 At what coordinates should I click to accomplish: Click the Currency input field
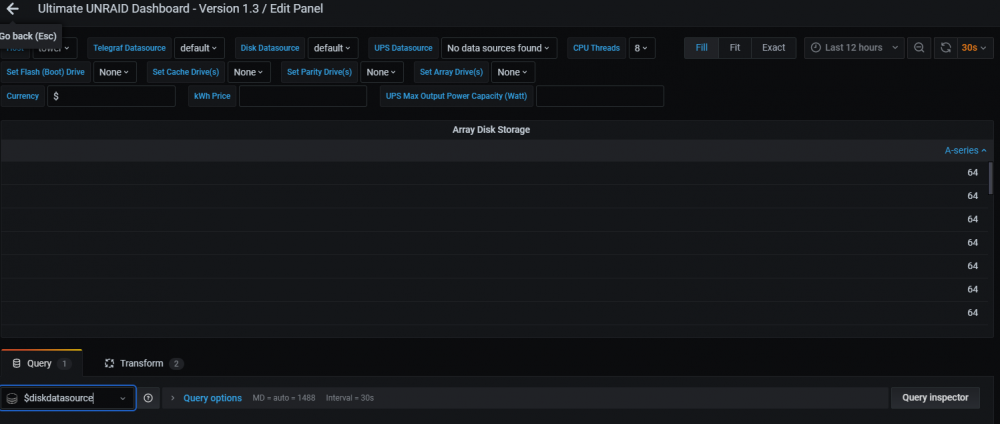tap(111, 96)
